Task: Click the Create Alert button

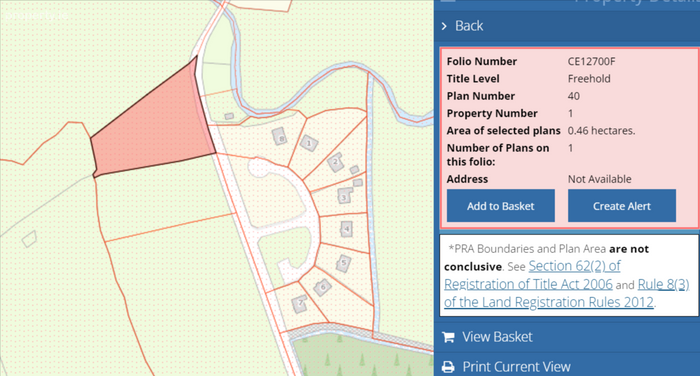Action: coord(622,206)
